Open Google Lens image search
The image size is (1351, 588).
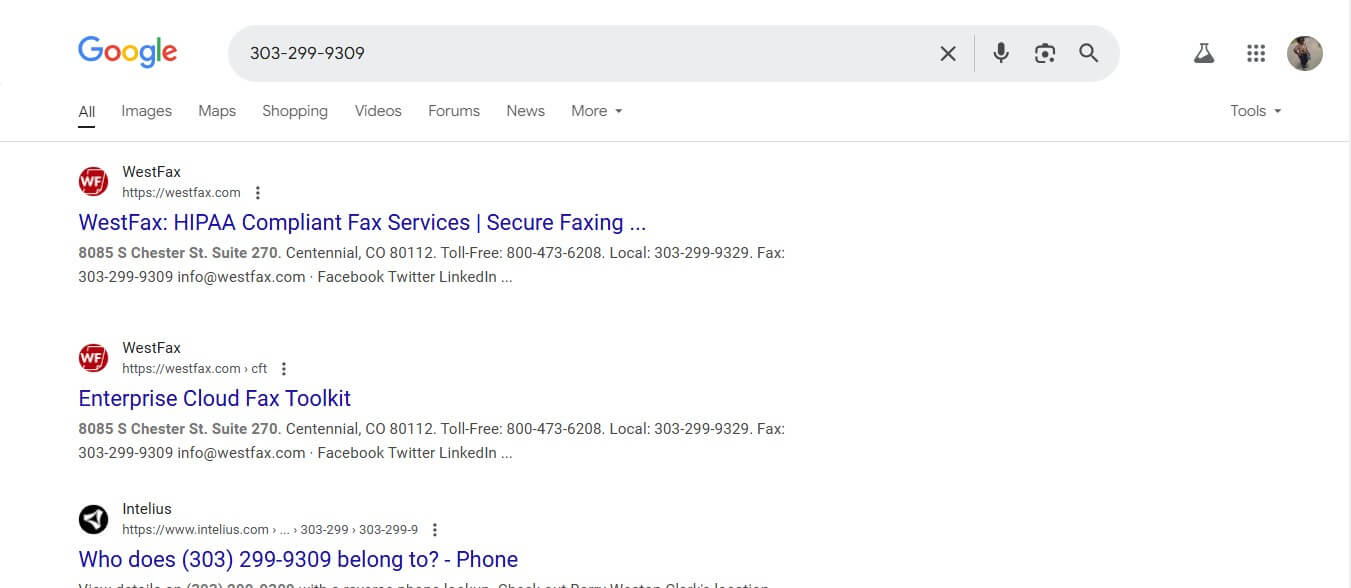pyautogui.click(x=1045, y=53)
